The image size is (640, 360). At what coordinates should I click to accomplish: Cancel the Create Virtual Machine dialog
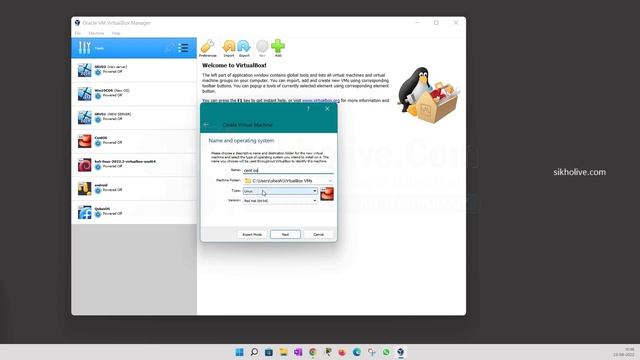(318, 234)
